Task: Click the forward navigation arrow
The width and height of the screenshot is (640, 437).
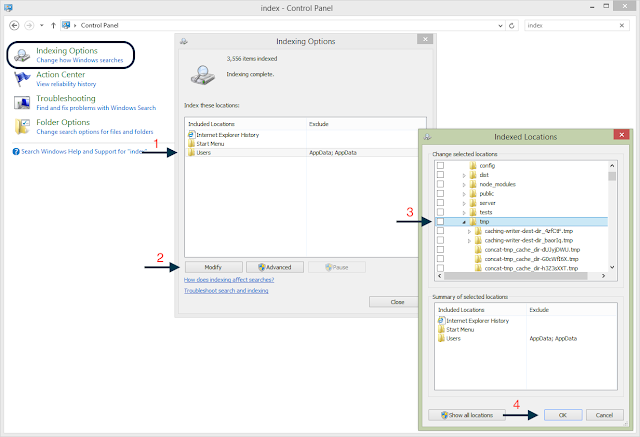Action: click(29, 25)
